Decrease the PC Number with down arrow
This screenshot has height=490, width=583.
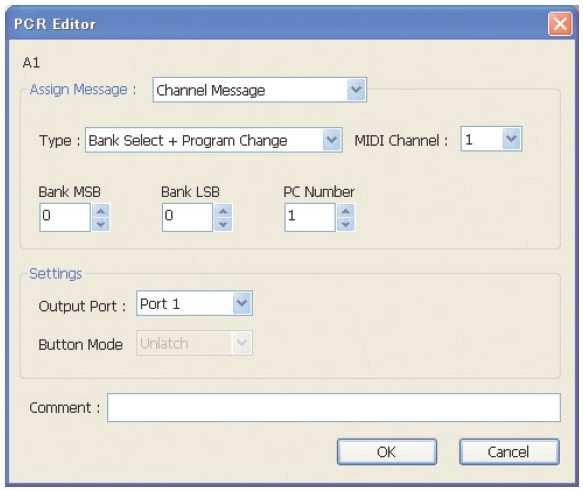[x=346, y=224]
